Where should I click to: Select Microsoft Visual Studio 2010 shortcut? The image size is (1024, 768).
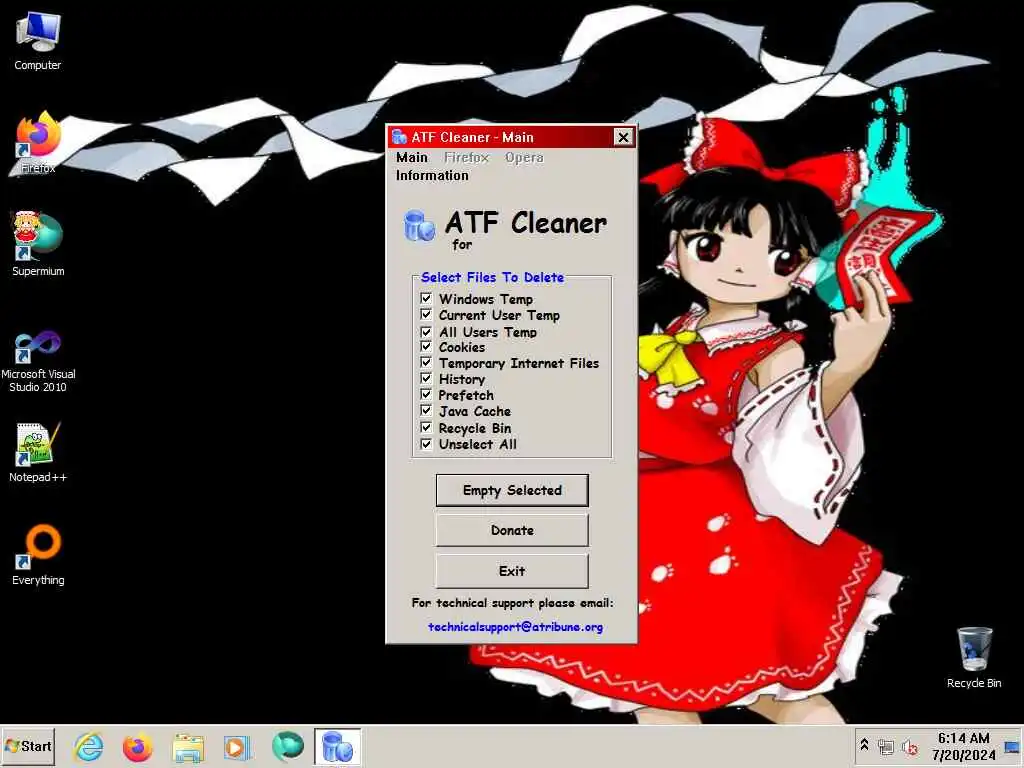coord(38,360)
